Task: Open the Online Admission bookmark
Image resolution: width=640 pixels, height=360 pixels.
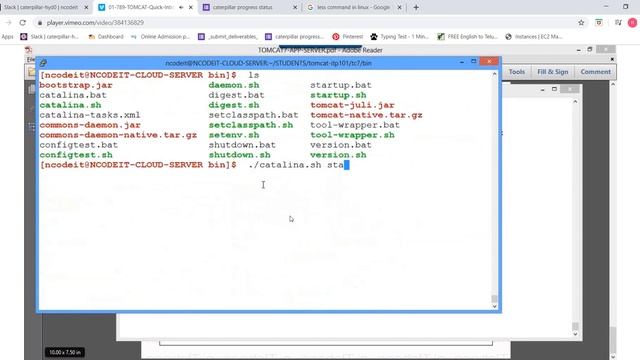Action: 160,37
